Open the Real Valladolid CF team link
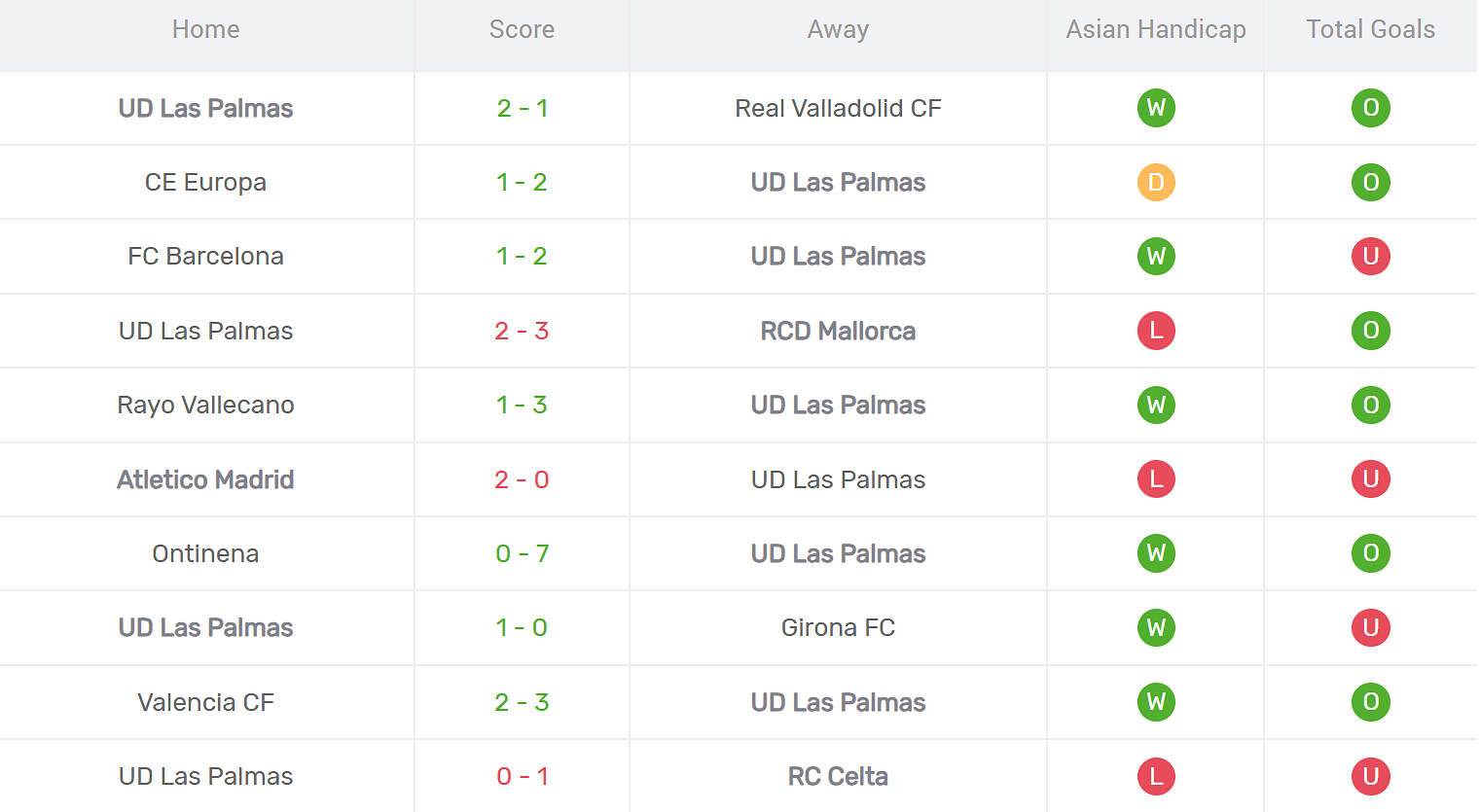The height and width of the screenshot is (812, 1480). click(x=838, y=108)
